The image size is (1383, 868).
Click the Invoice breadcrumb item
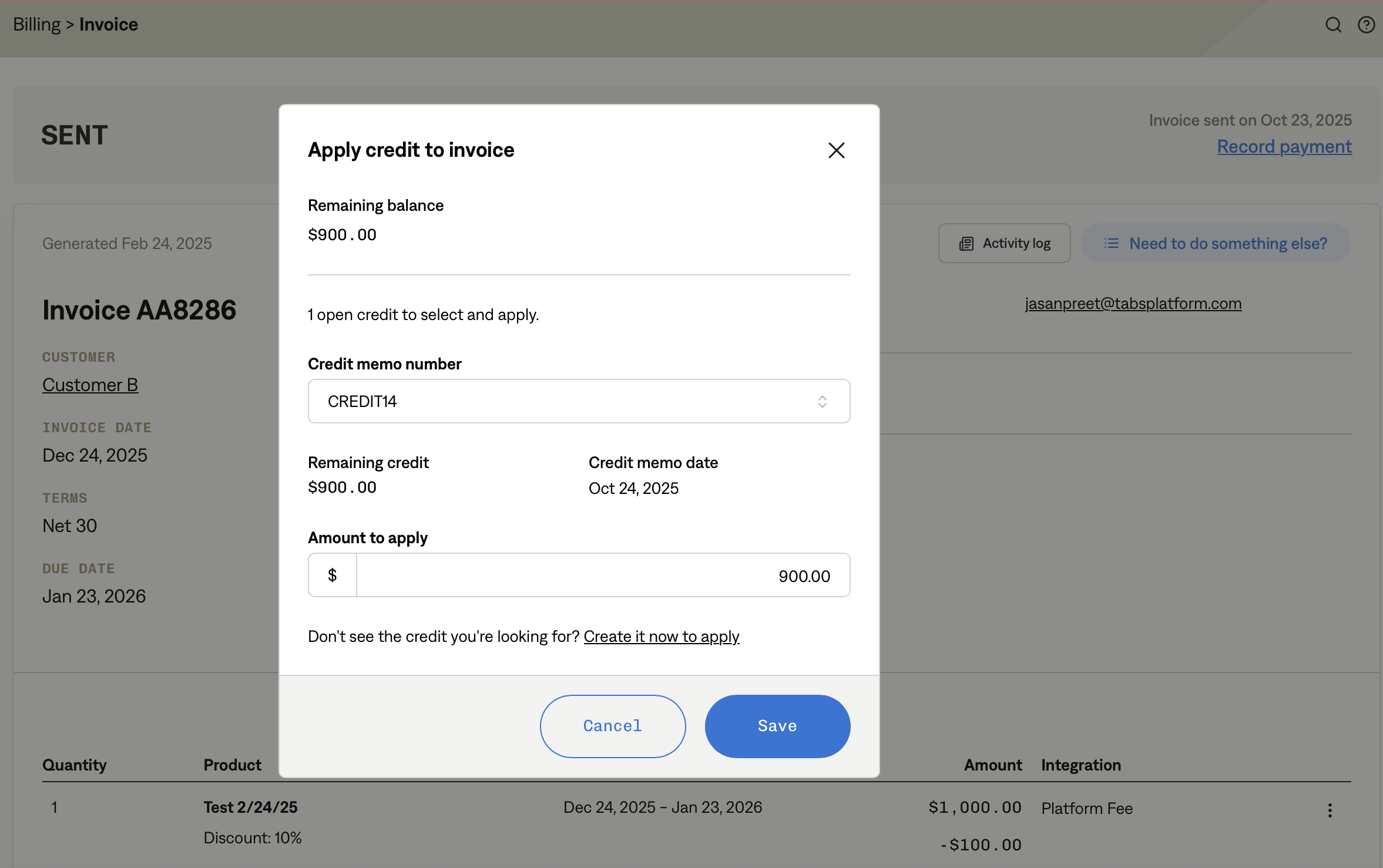[x=109, y=25]
